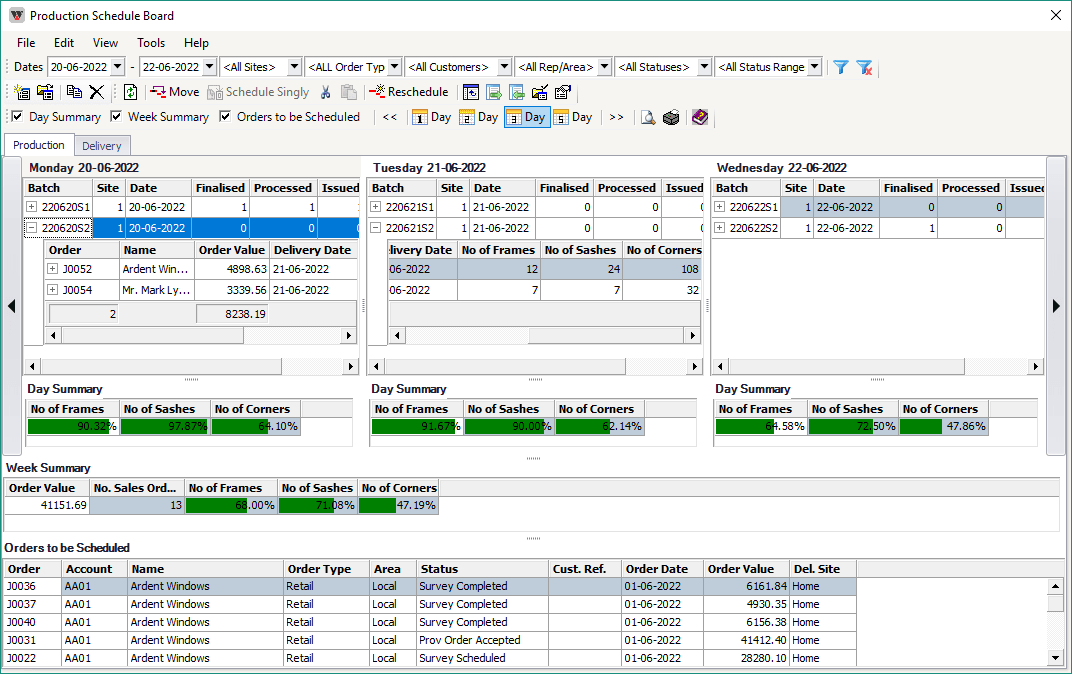Click the Move button
The width and height of the screenshot is (1072, 674).
tap(174, 92)
